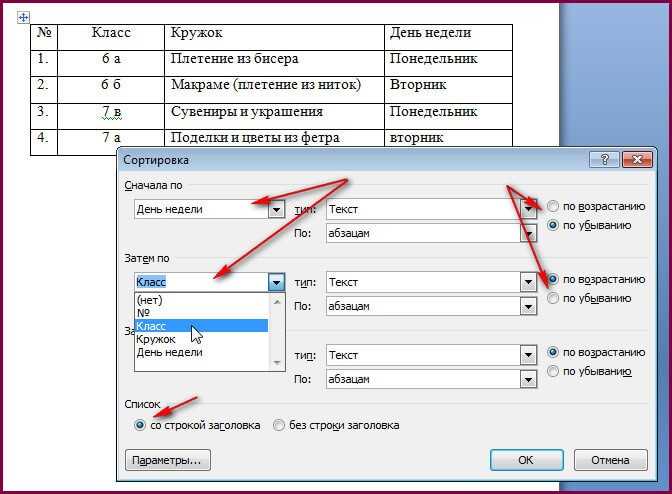
Task: Click cell Поделки и цветы из фетра
Action: point(274,138)
